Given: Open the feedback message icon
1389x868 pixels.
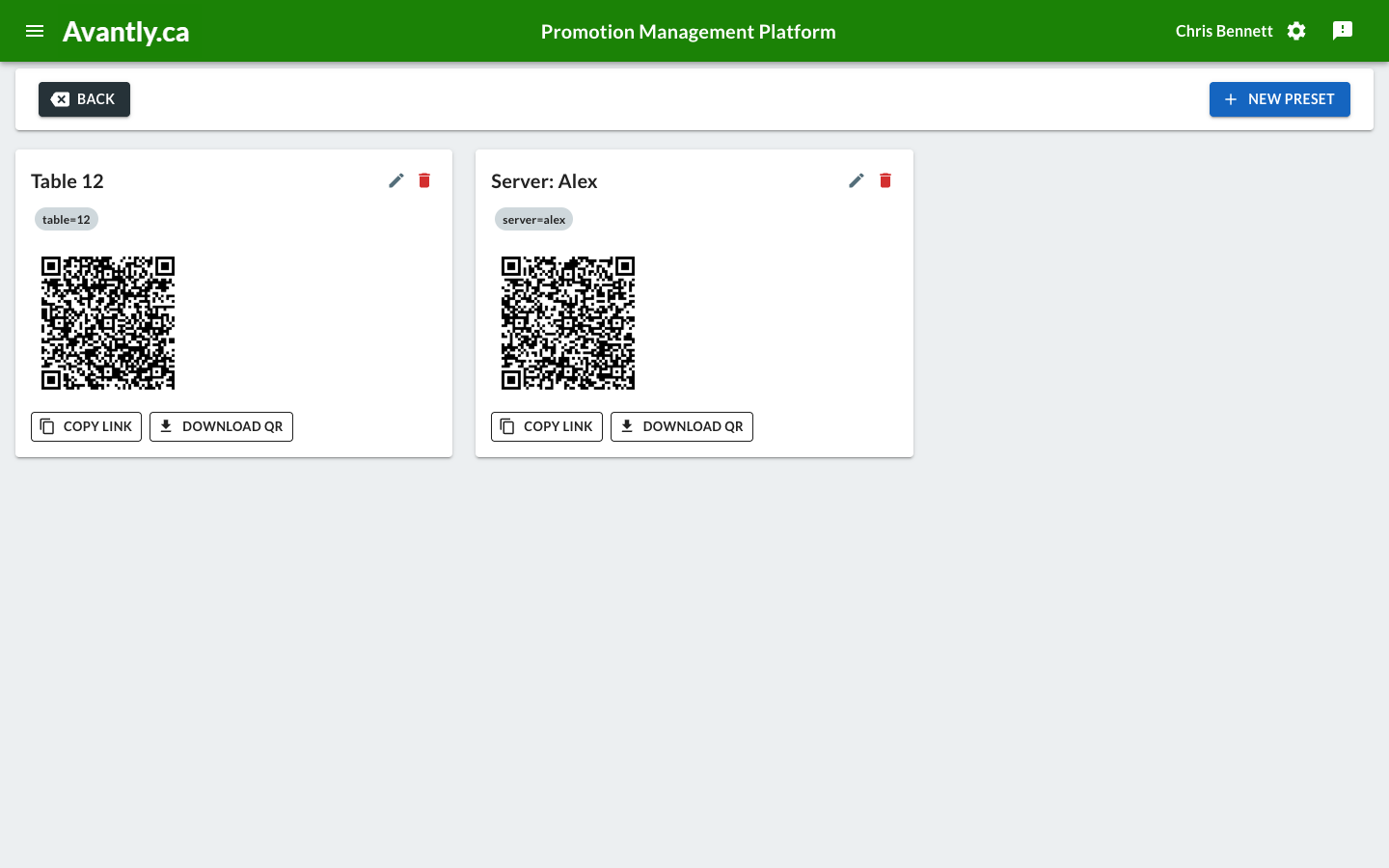Looking at the screenshot, I should click(x=1343, y=31).
